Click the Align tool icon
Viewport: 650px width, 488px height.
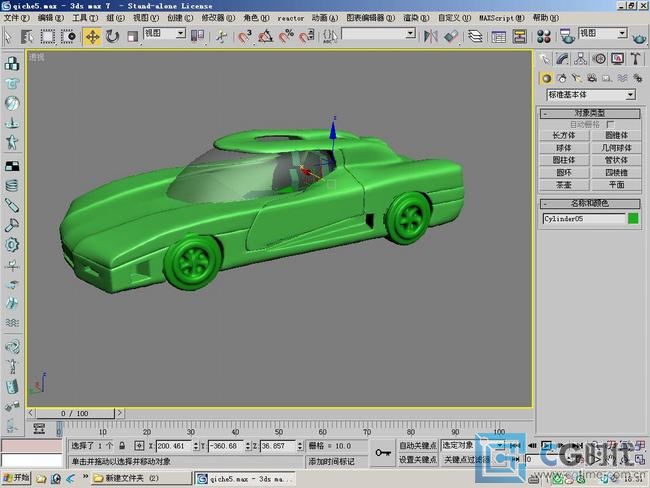[451, 36]
